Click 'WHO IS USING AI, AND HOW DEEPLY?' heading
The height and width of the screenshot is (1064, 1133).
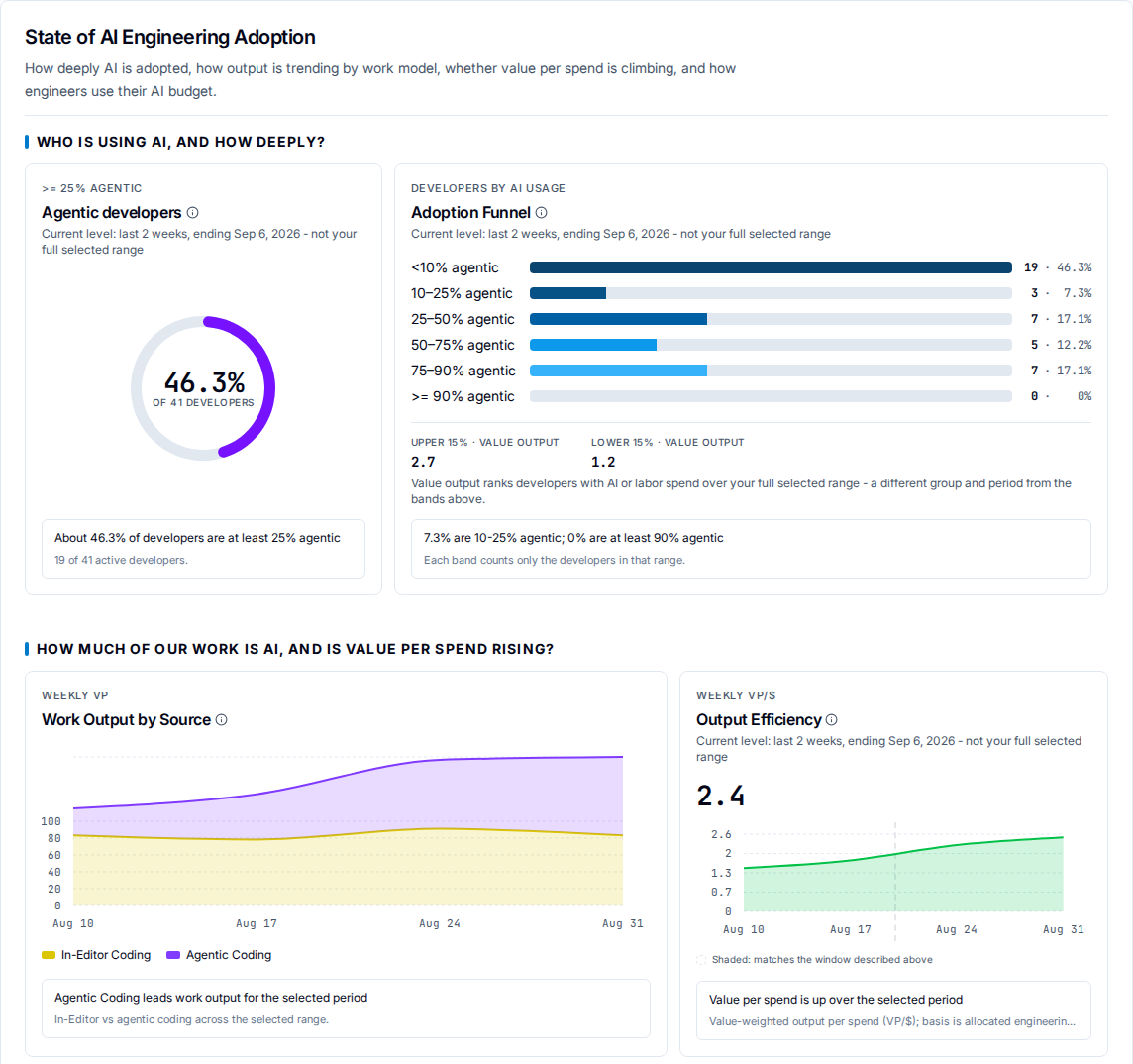tap(180, 142)
